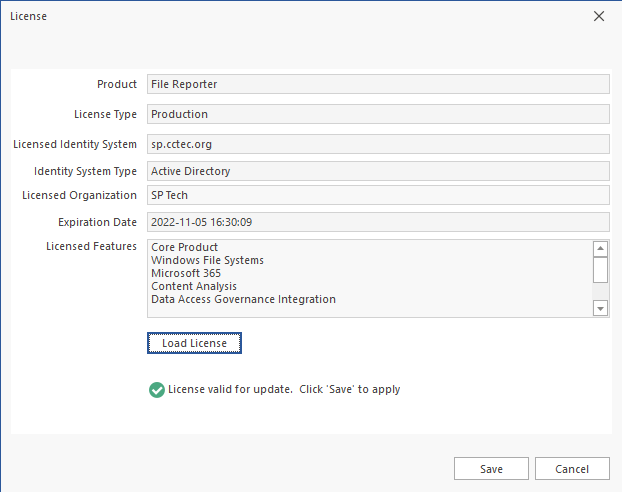Click the Expiration Date field

coord(378,222)
